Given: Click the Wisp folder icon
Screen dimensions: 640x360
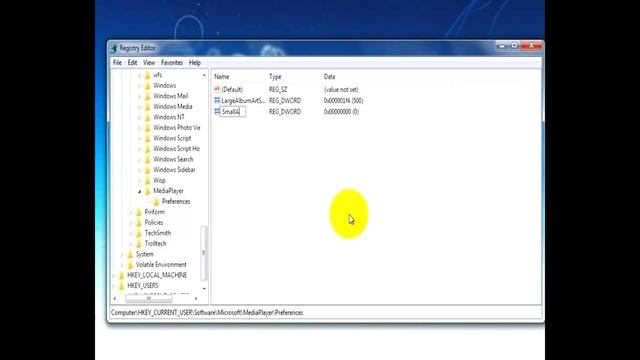Looking at the screenshot, I should click(148, 180).
